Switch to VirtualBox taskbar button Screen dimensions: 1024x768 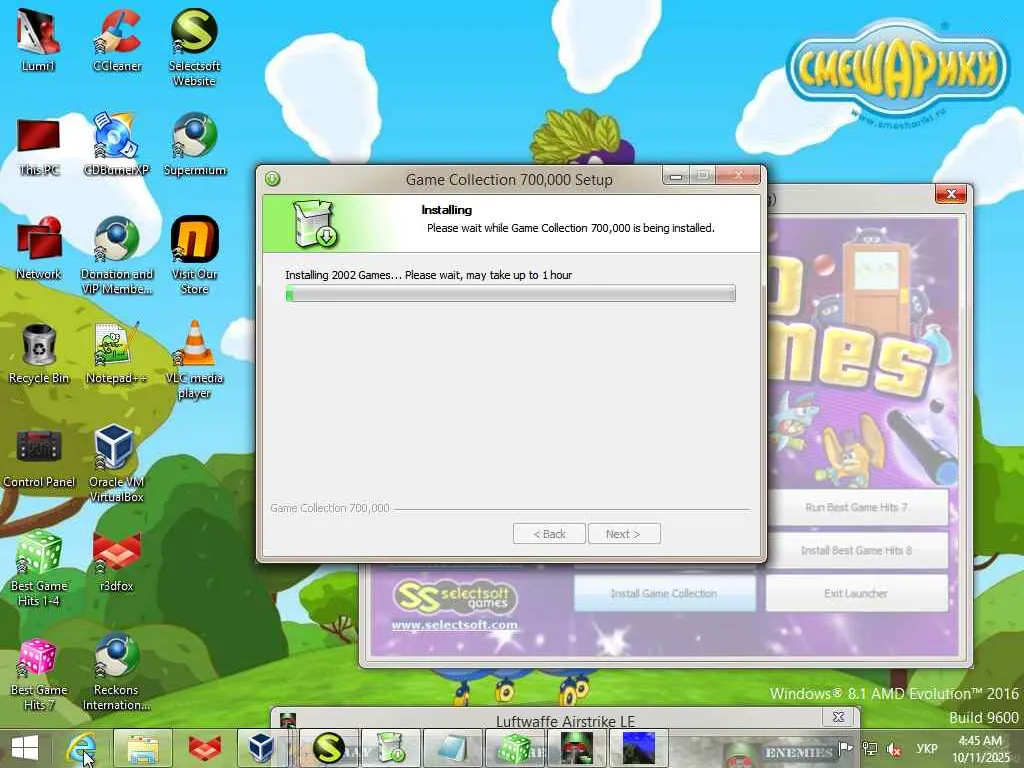pos(261,748)
